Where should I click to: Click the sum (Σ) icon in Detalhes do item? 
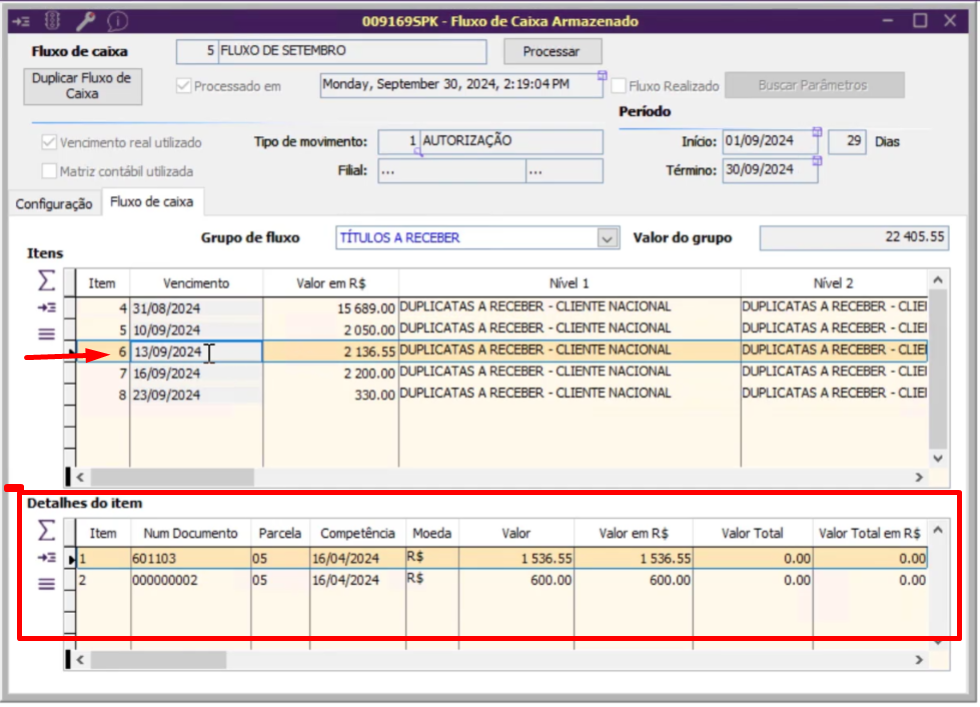click(46, 533)
